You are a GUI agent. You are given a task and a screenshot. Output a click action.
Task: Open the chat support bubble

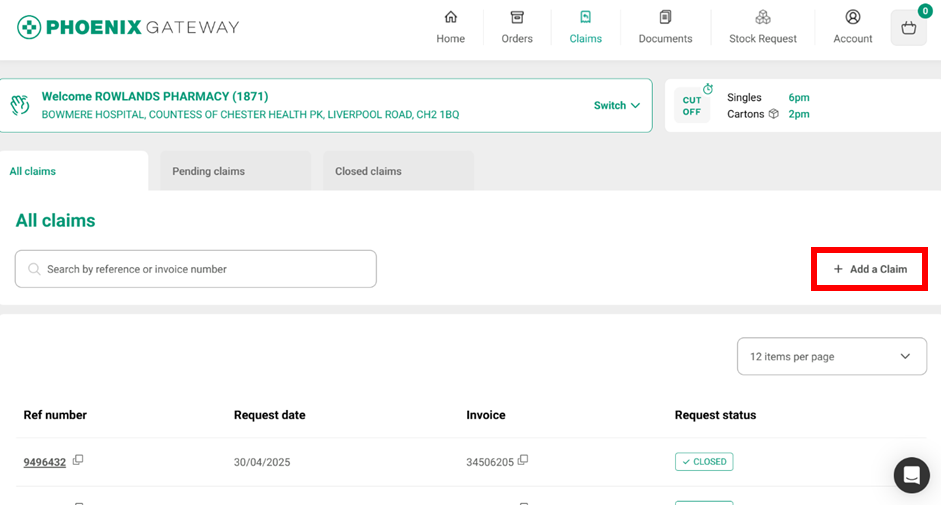911,476
